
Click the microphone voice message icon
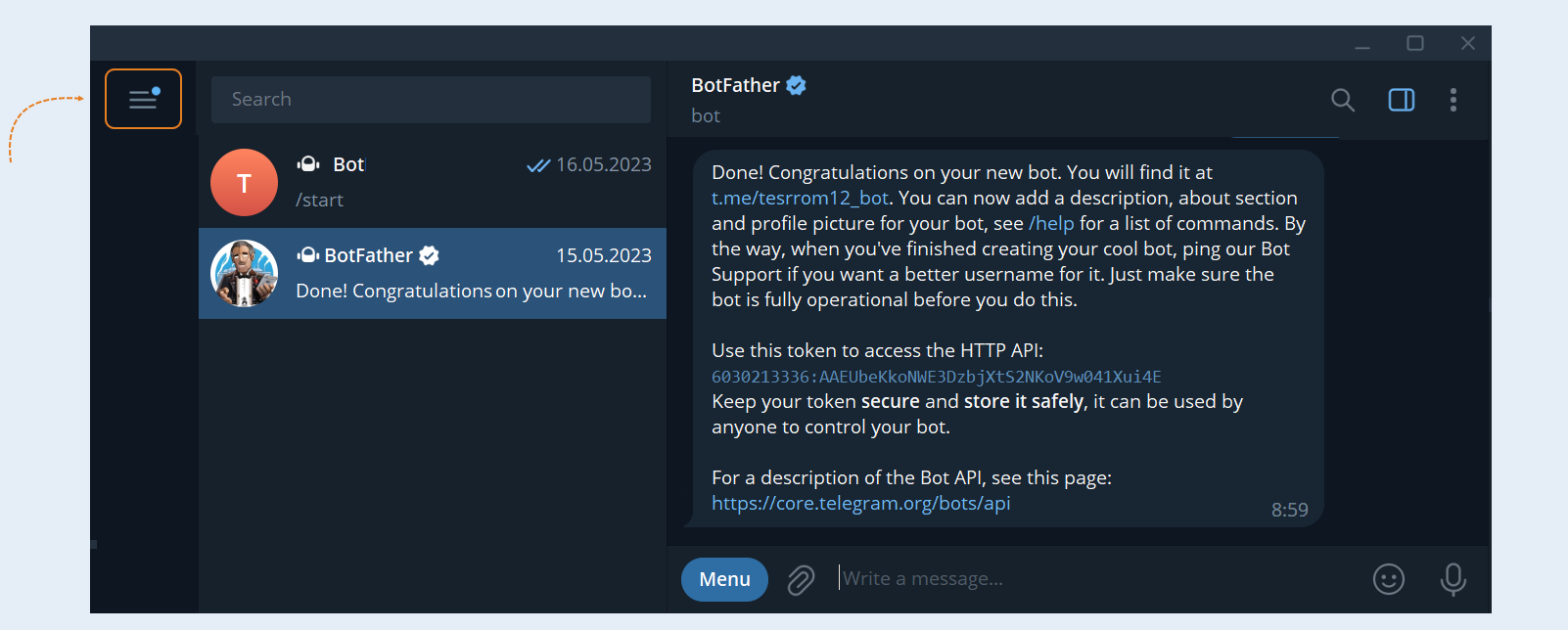[1453, 579]
